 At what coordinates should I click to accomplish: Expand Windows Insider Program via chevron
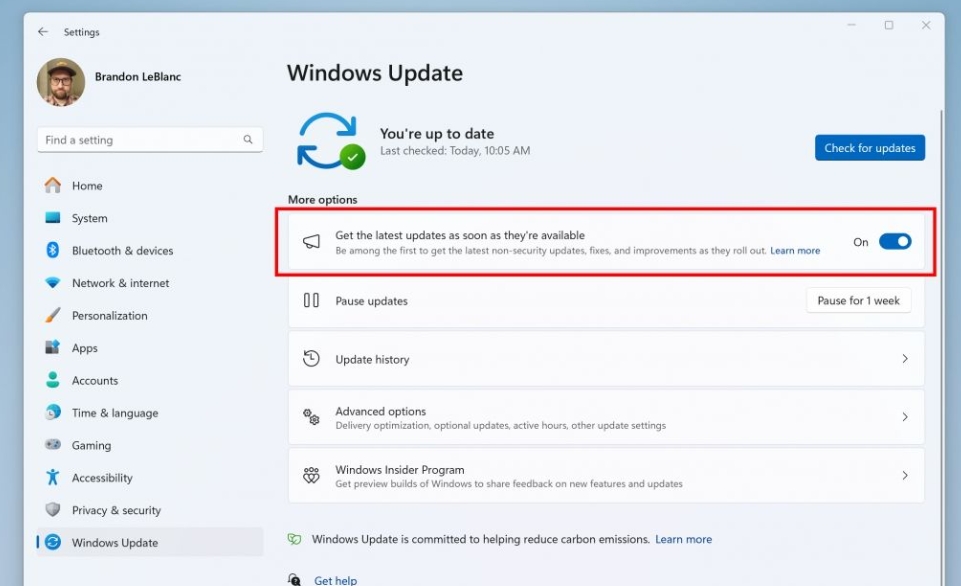pyautogui.click(x=905, y=475)
